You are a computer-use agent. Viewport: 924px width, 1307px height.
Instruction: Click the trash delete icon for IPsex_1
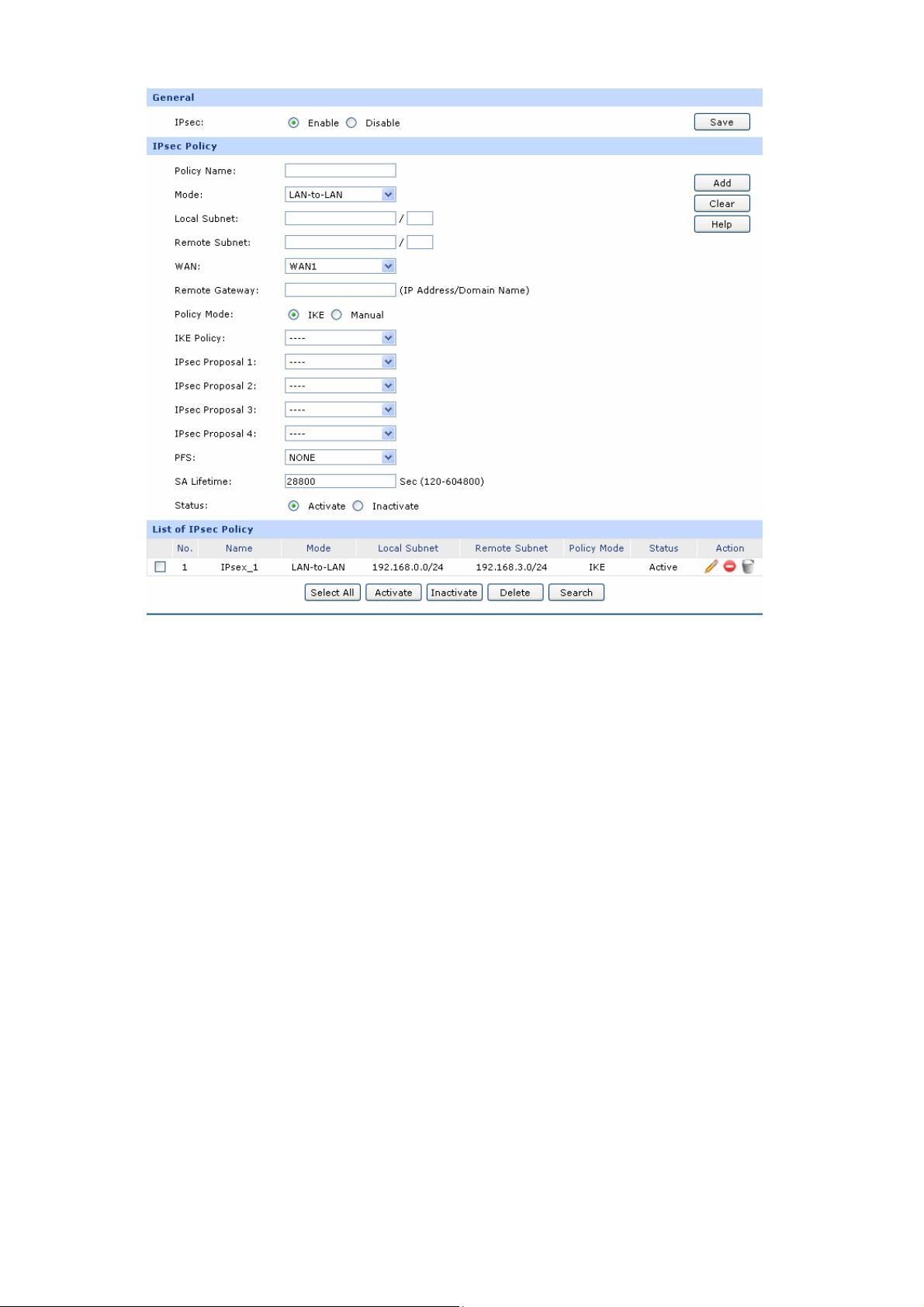tap(748, 567)
